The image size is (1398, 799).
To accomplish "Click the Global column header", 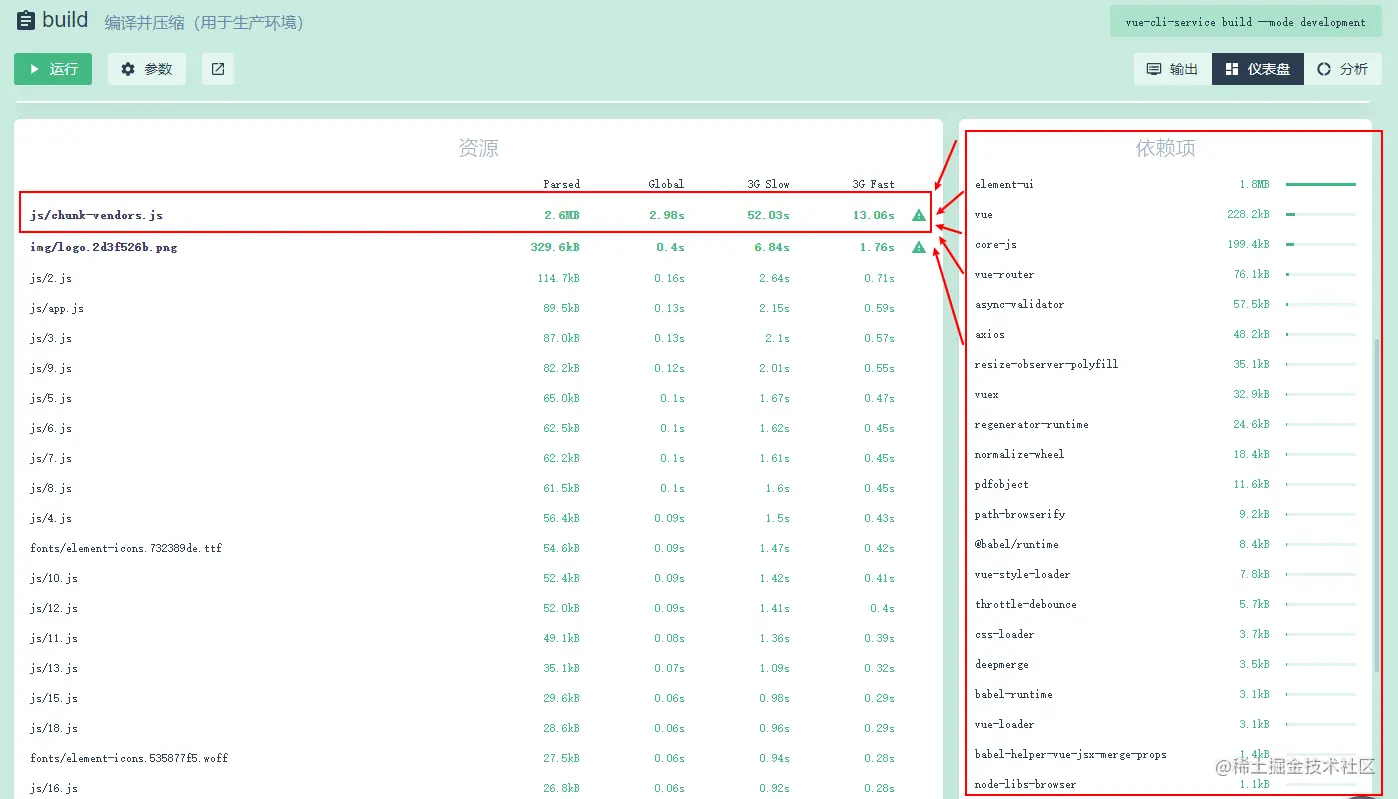I will (x=666, y=184).
